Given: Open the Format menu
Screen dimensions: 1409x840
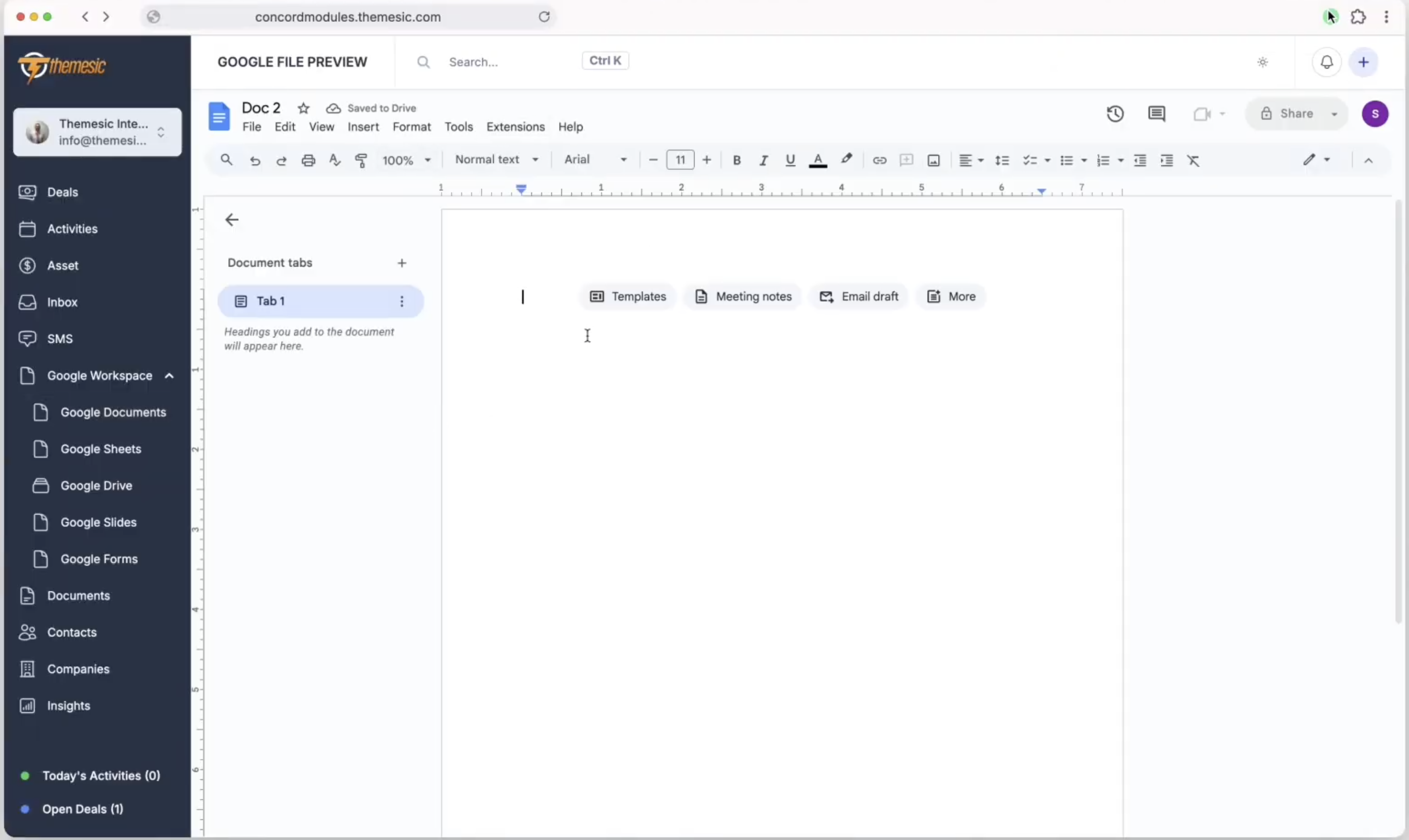Looking at the screenshot, I should pos(412,127).
